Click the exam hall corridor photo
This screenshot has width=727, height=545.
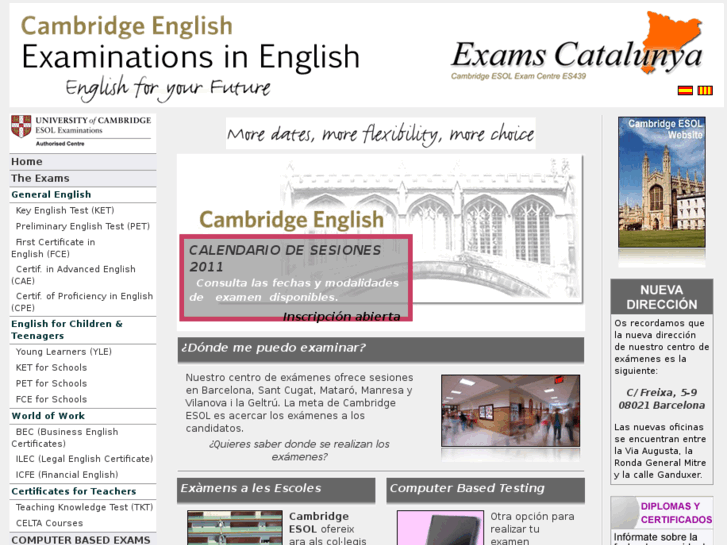click(x=496, y=410)
